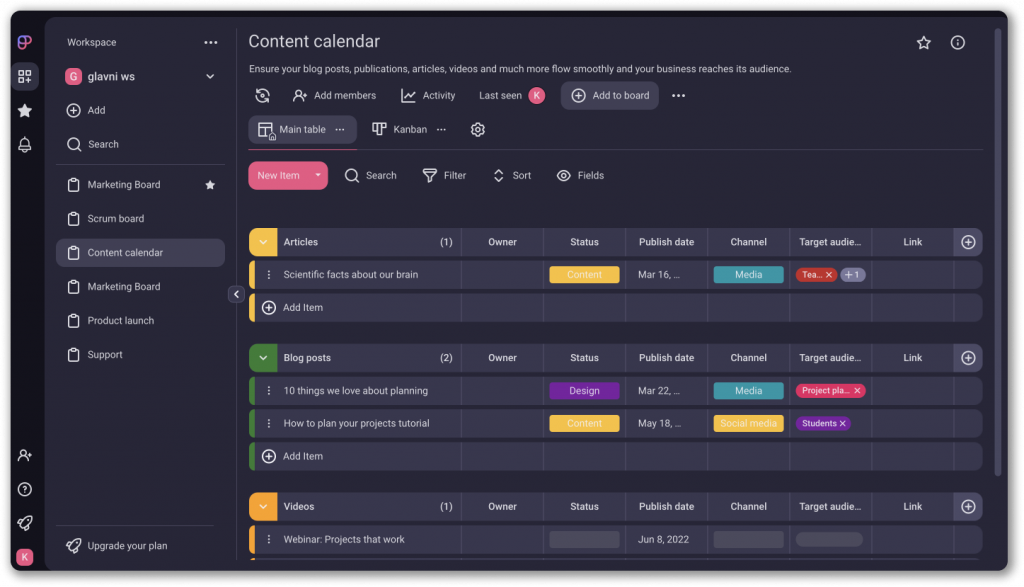Click the help question mark icon
The width and height of the screenshot is (1024, 587).
point(25,489)
